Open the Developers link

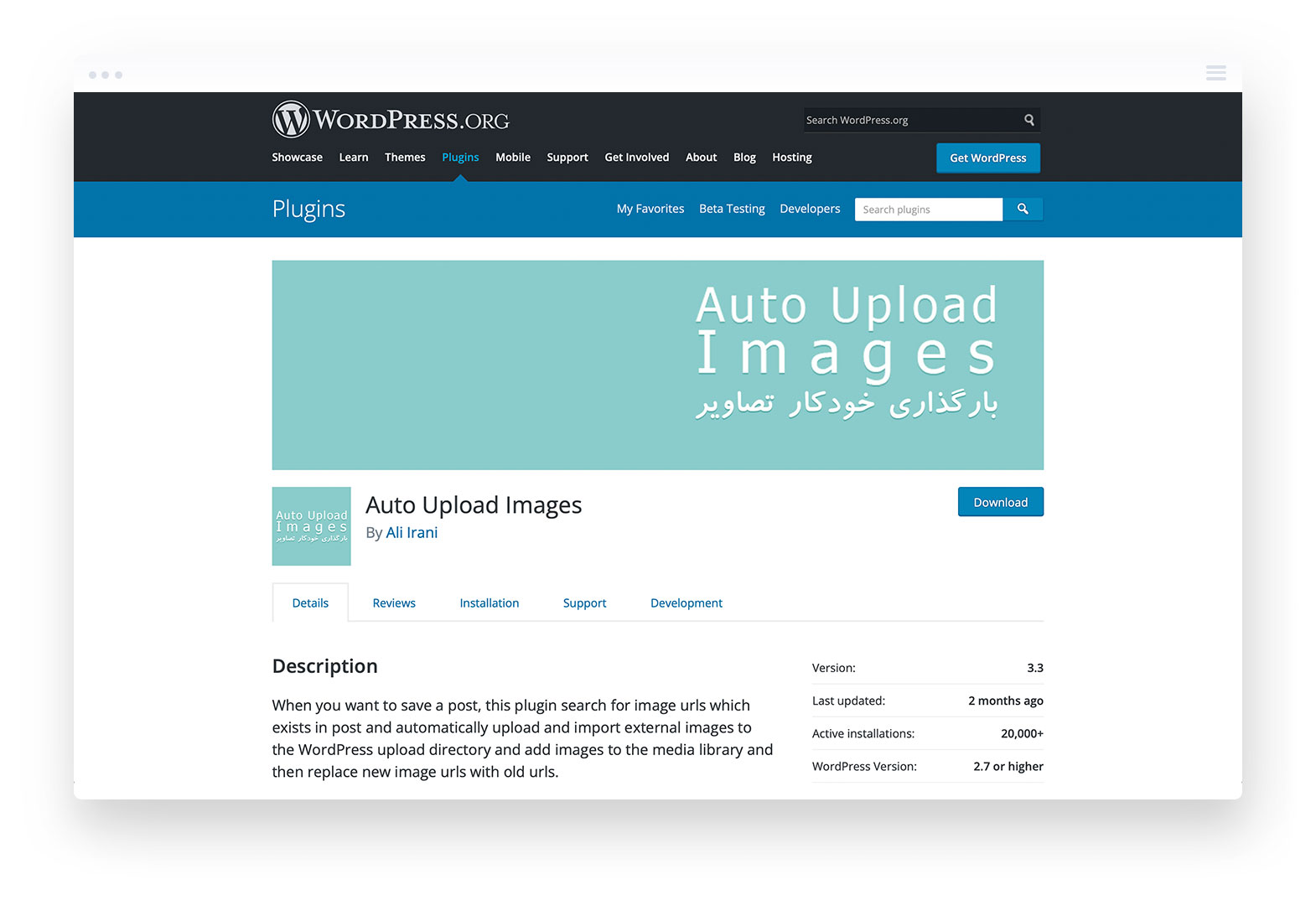coord(810,209)
